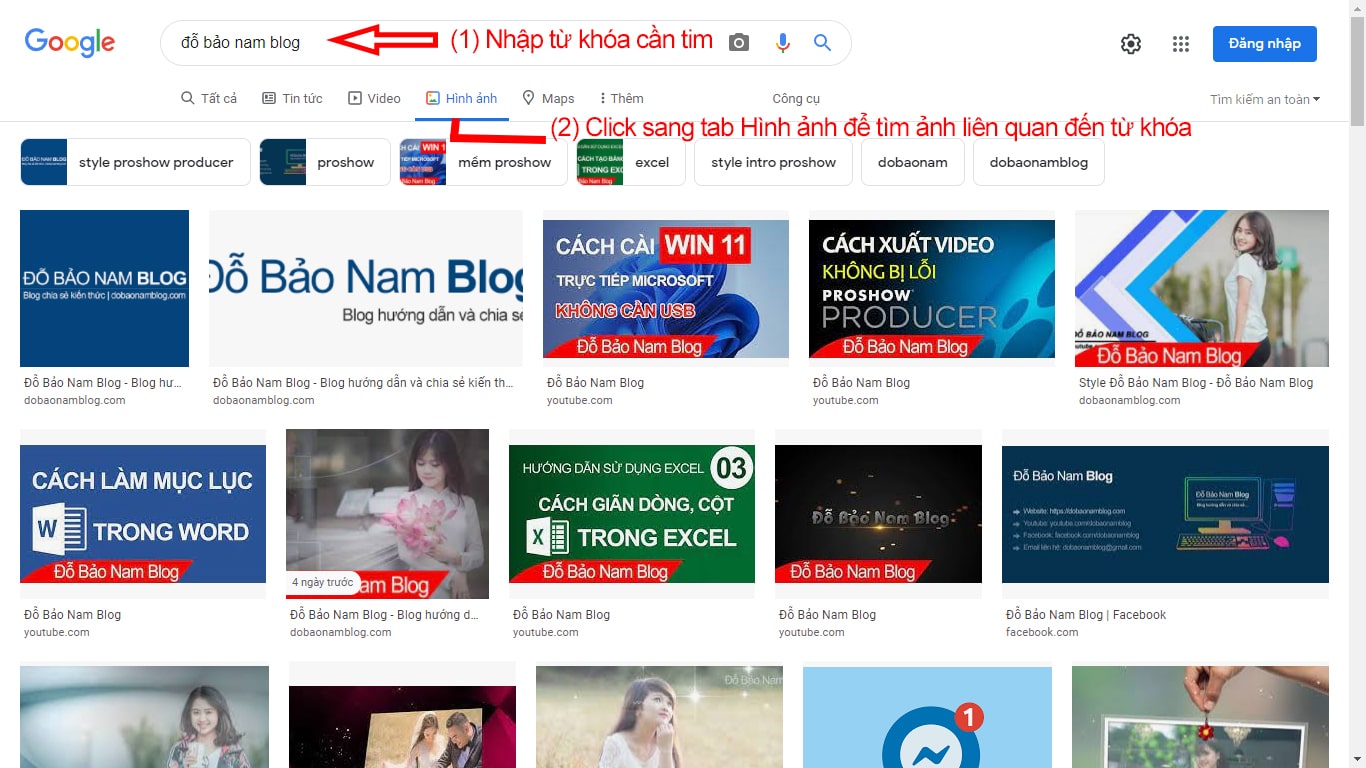1366x768 pixels.
Task: Open the Cách xuất video Proshow thumbnail
Action: coord(932,289)
